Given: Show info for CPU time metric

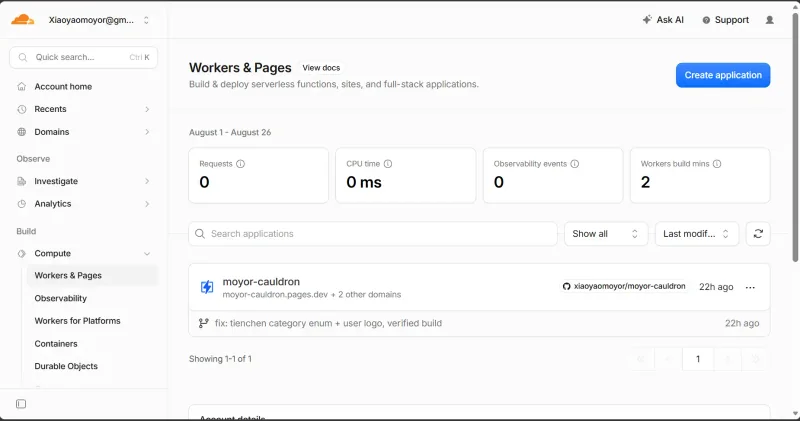Looking at the screenshot, I should (388, 164).
